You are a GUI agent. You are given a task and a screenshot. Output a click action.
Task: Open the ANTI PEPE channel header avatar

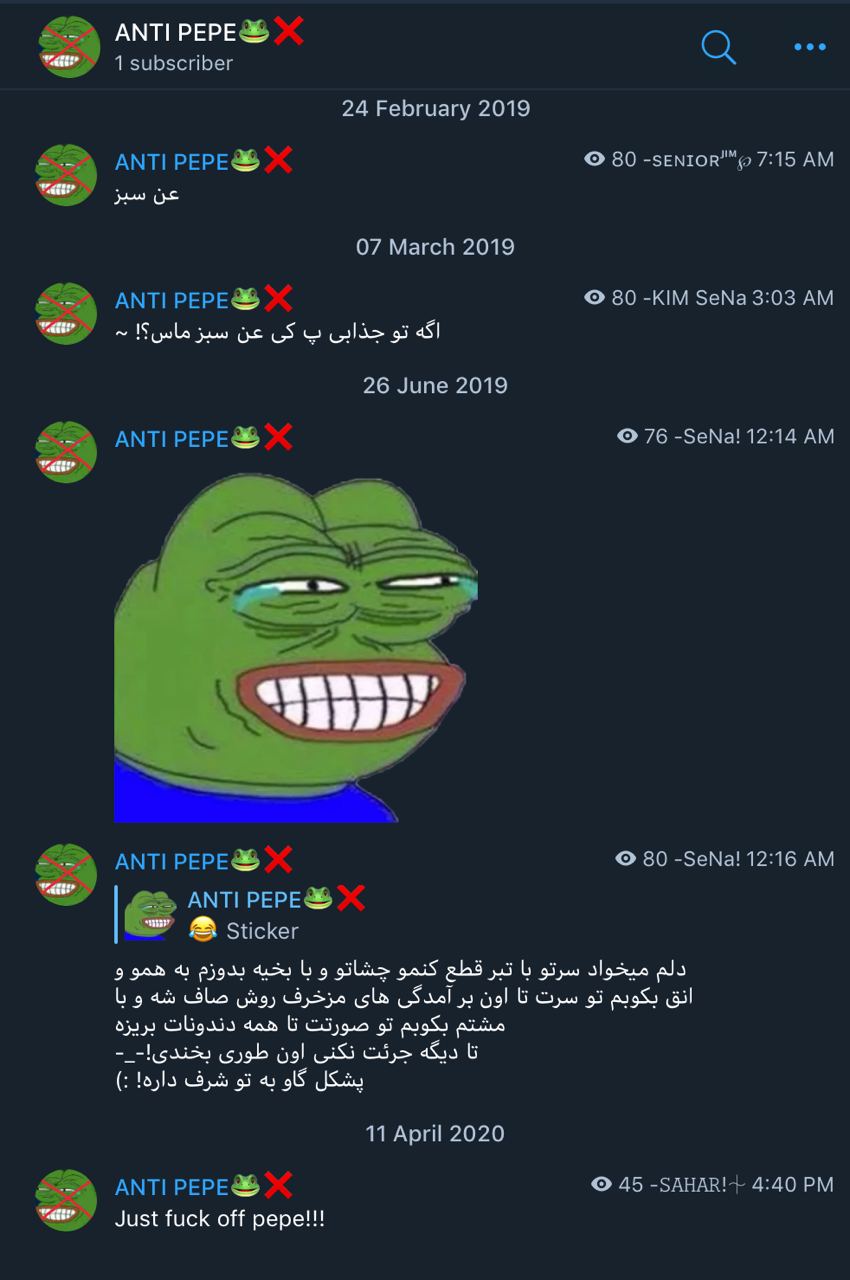coord(67,47)
